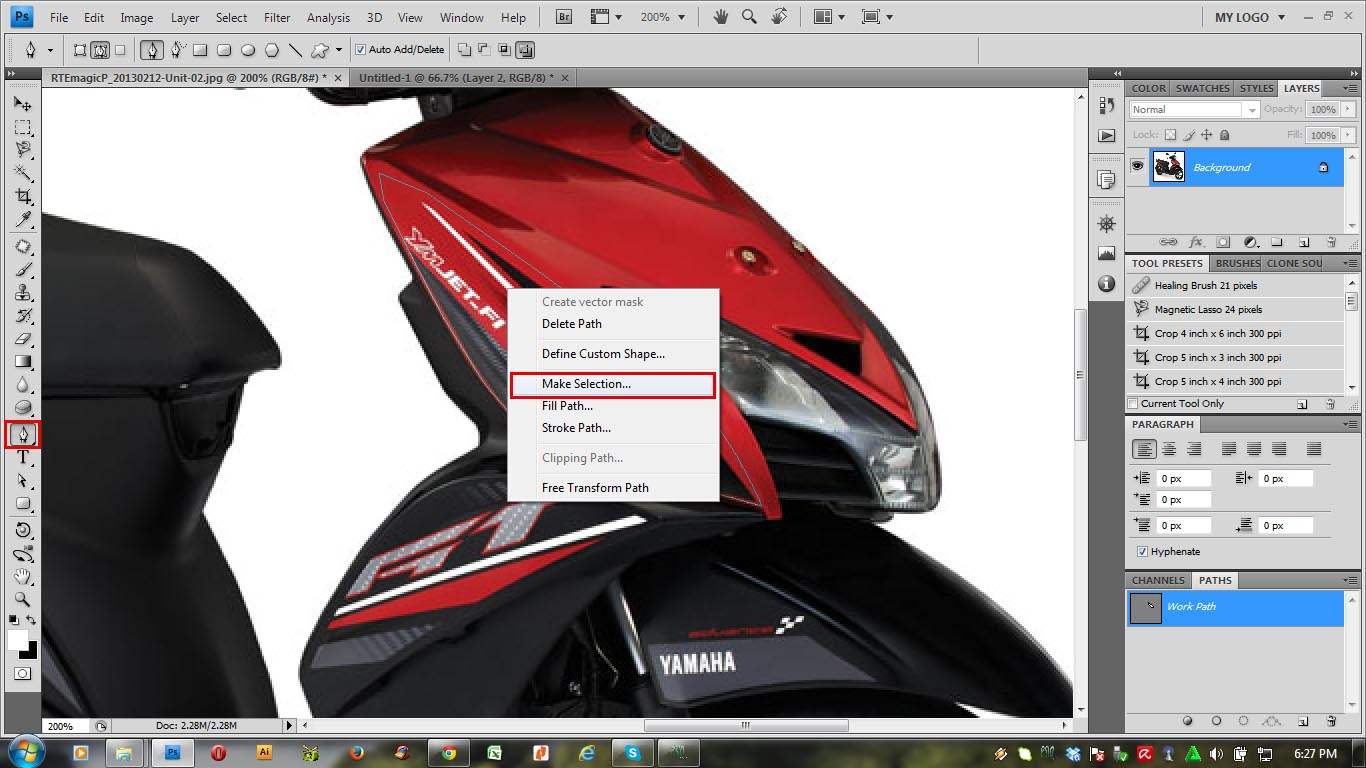Open the Paragraph panel flyout menu
This screenshot has width=1366, height=768.
coord(1350,425)
